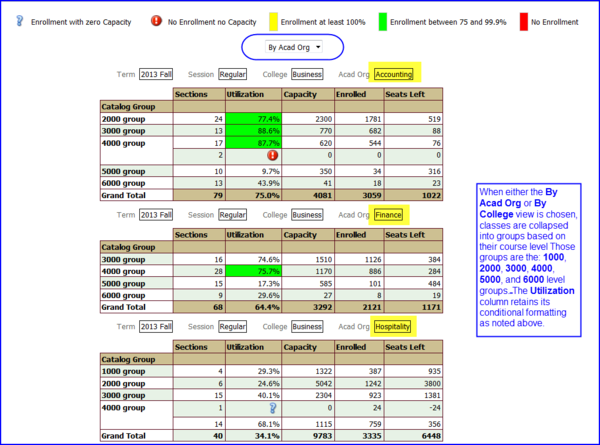Image resolution: width=600 pixels, height=445 pixels.
Task: Click blue question mark in Hospitality 4000 group
Action: [x=272, y=408]
